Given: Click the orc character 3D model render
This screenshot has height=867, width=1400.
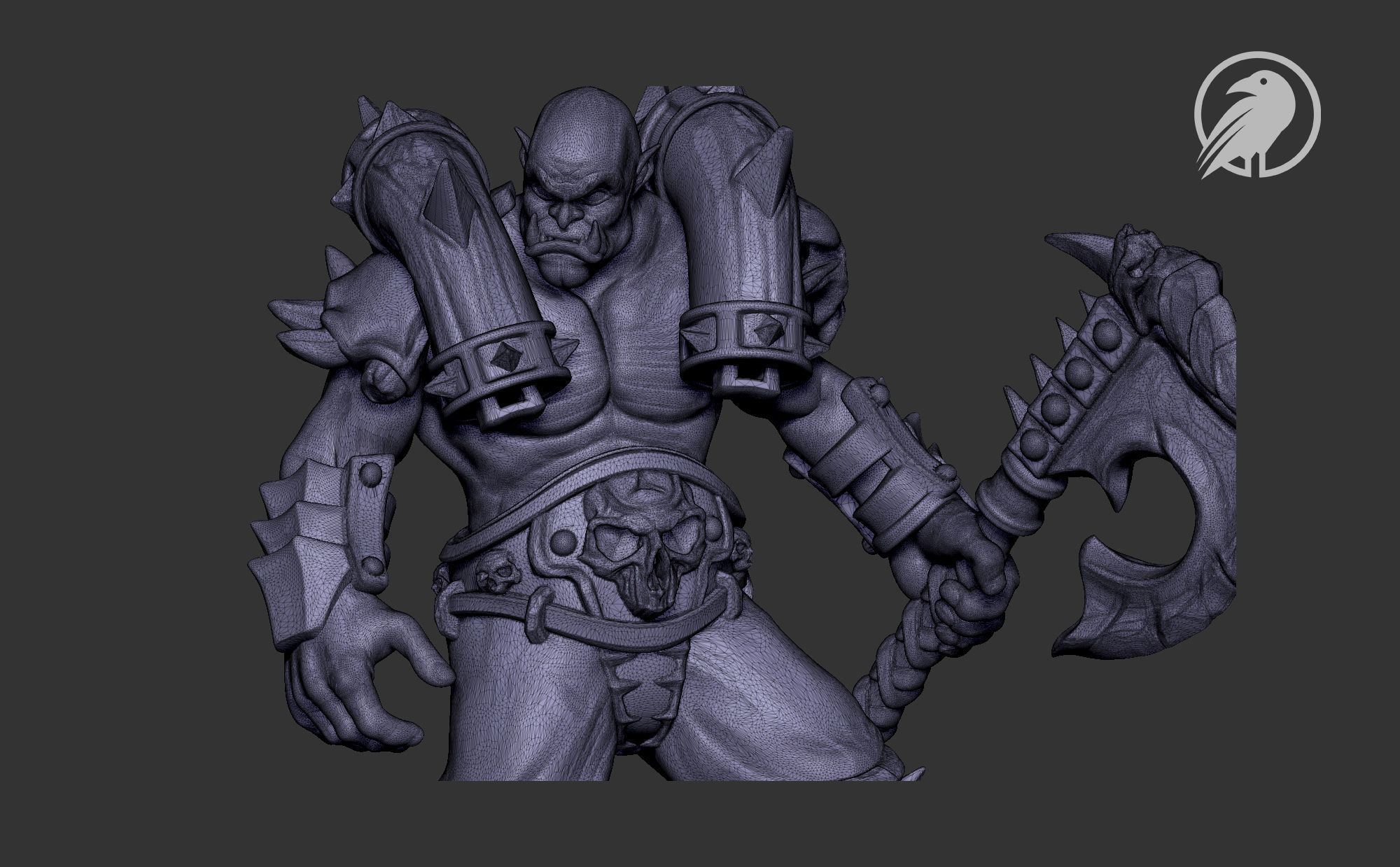Looking at the screenshot, I should click(x=742, y=434).
